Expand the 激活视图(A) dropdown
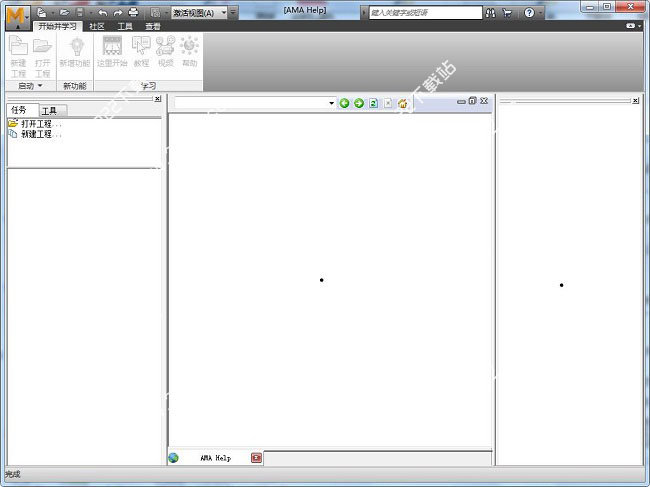The height and width of the screenshot is (487, 650). (223, 13)
